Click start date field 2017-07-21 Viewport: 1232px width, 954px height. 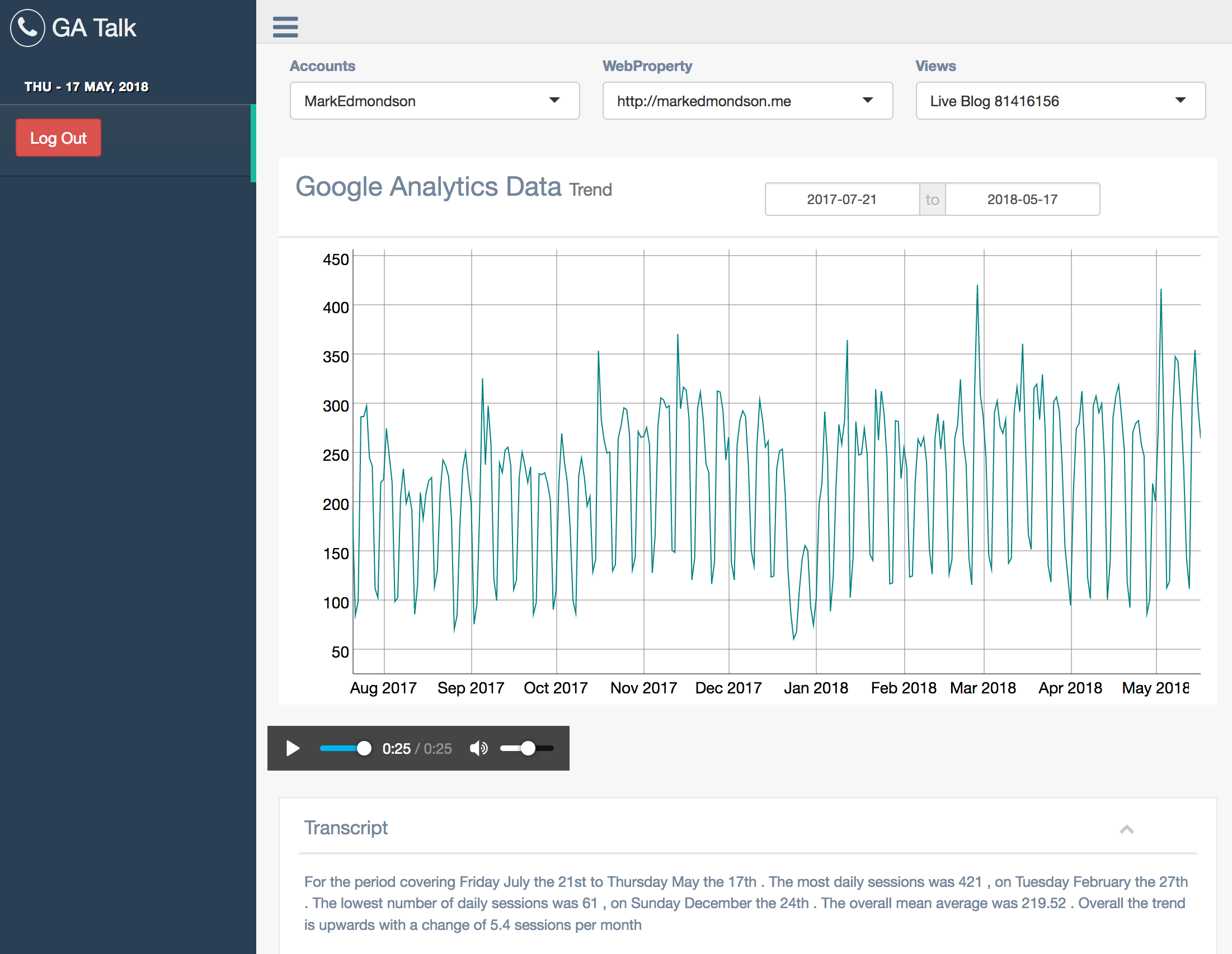(x=841, y=199)
